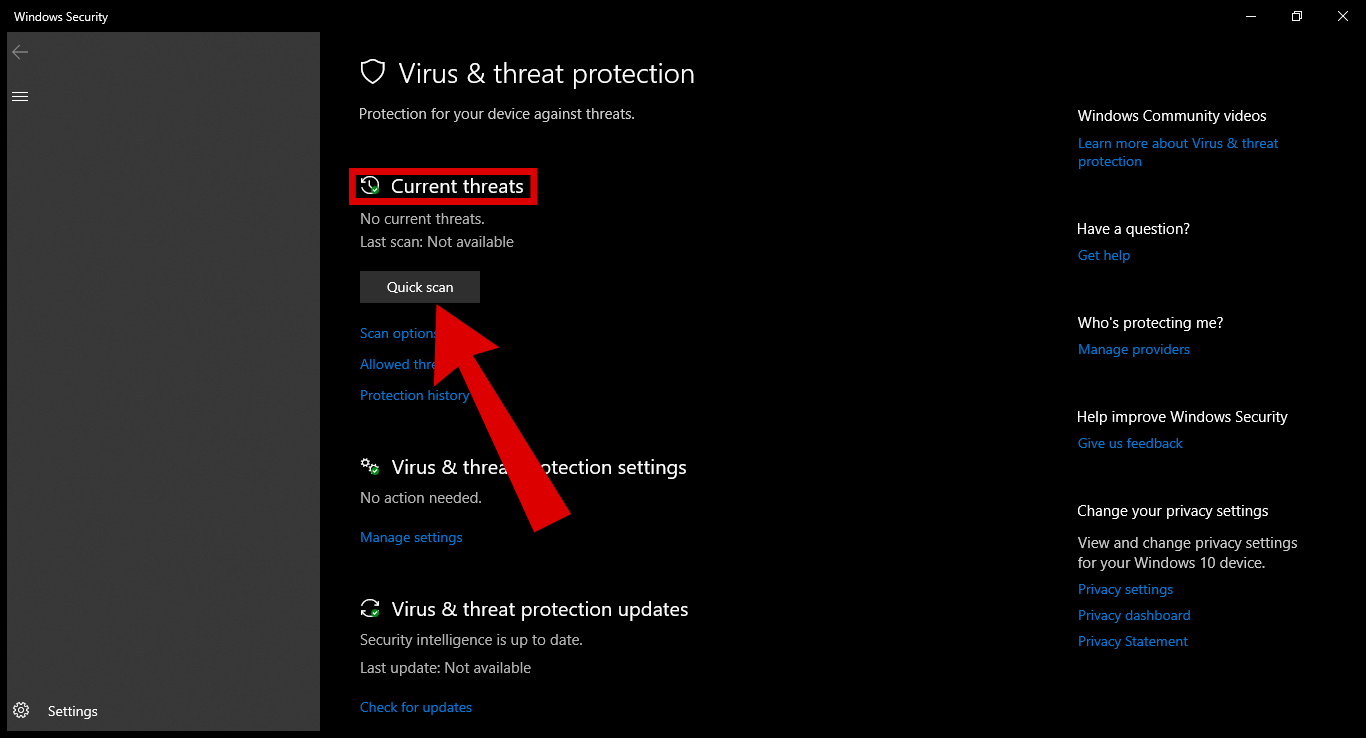This screenshot has height=738, width=1366.
Task: Click the Current threats clock icon
Action: coord(370,186)
